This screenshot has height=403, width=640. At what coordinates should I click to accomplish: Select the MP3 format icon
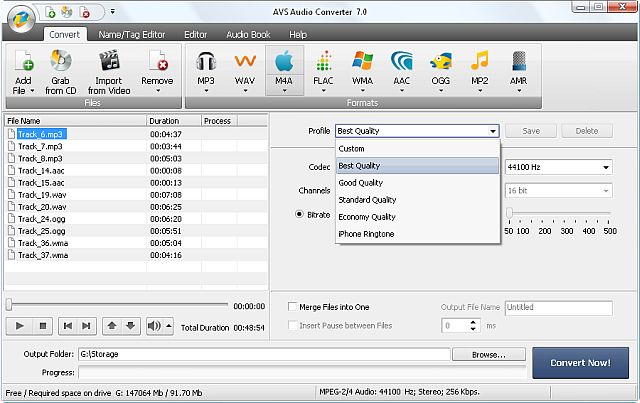click(206, 62)
